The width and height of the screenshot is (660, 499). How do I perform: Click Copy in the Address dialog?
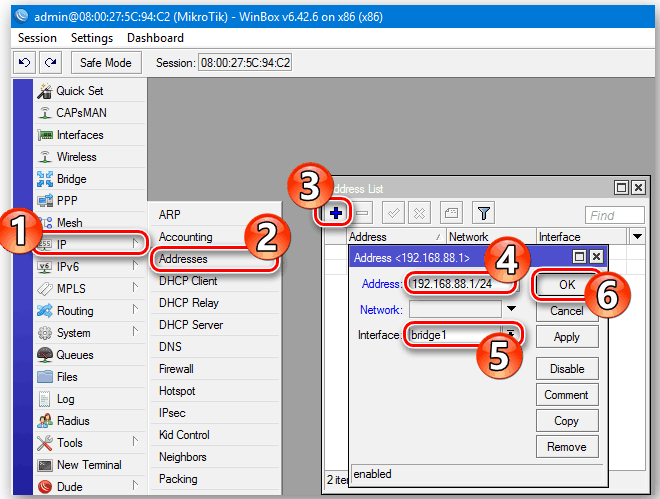[567, 421]
